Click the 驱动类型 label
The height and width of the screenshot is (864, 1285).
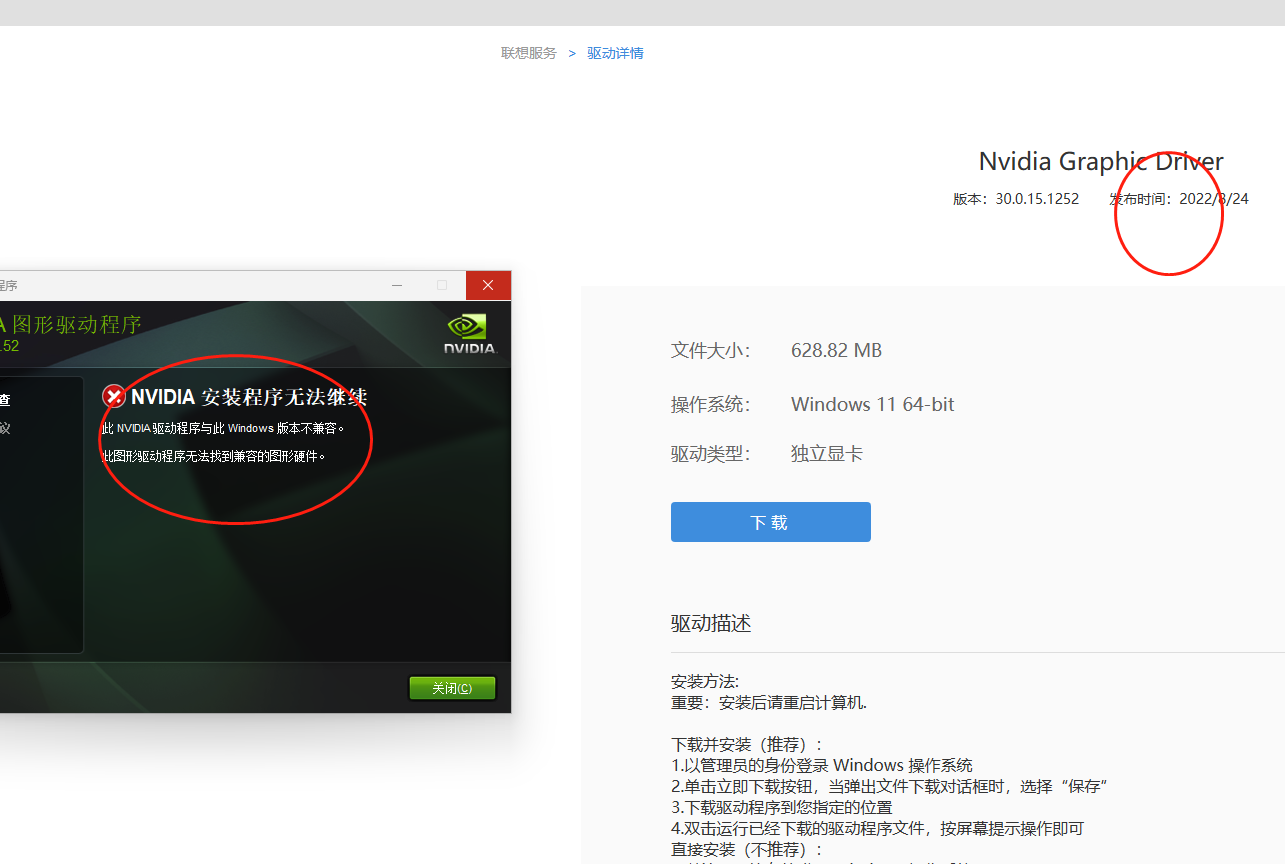pyautogui.click(x=711, y=454)
